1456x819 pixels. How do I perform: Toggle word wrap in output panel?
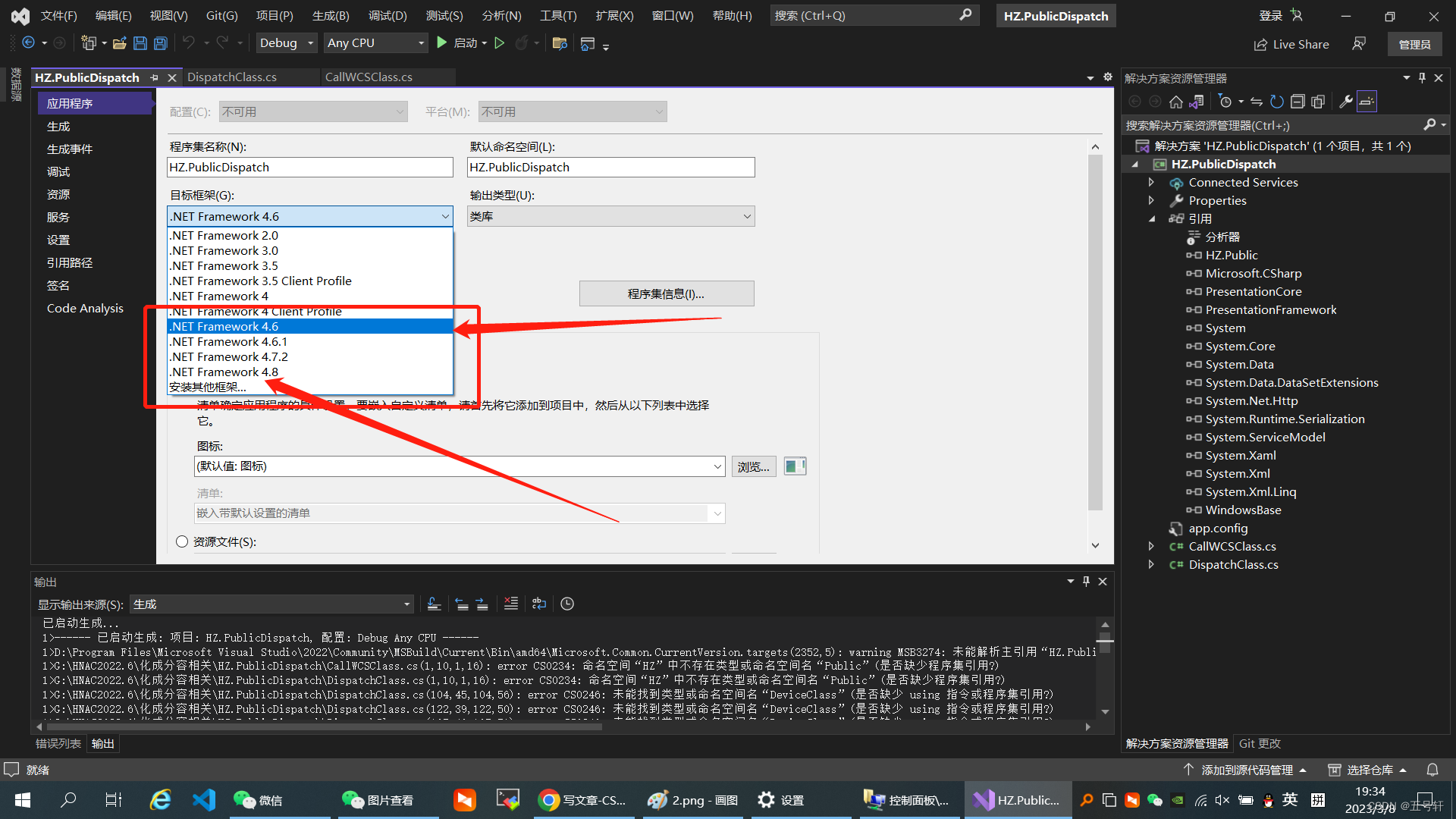coord(539,604)
